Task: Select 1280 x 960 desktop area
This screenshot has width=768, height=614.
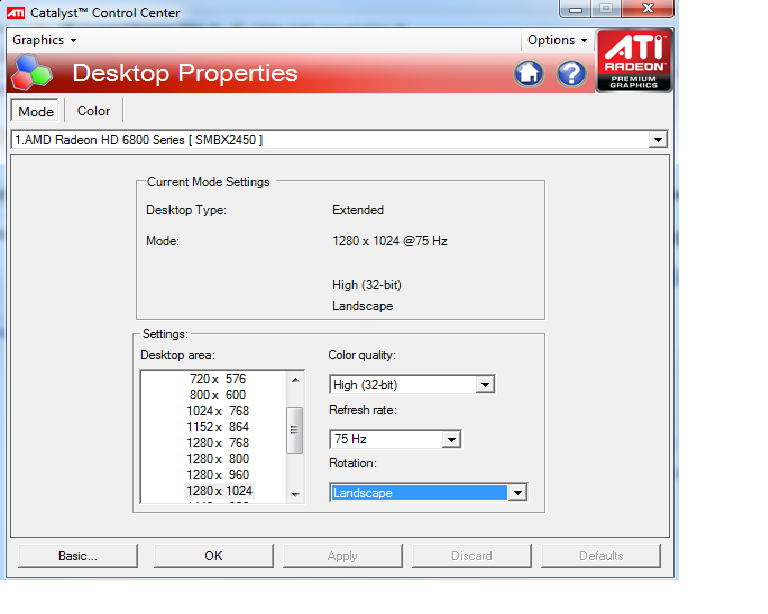Action: [x=218, y=475]
